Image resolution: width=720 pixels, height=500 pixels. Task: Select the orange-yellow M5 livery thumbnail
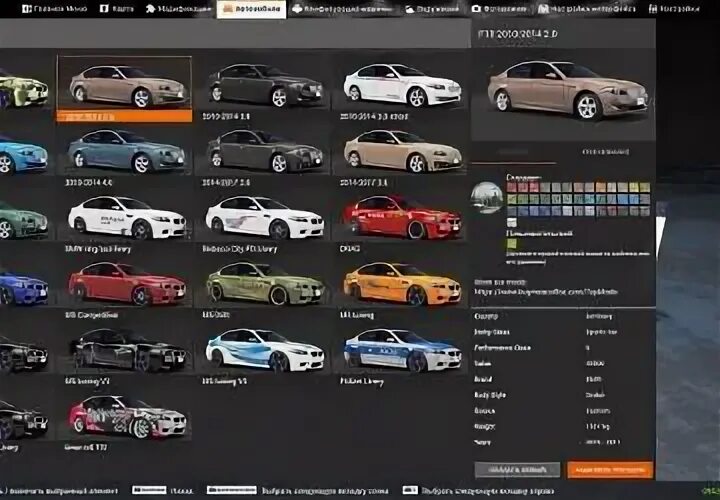click(x=401, y=283)
